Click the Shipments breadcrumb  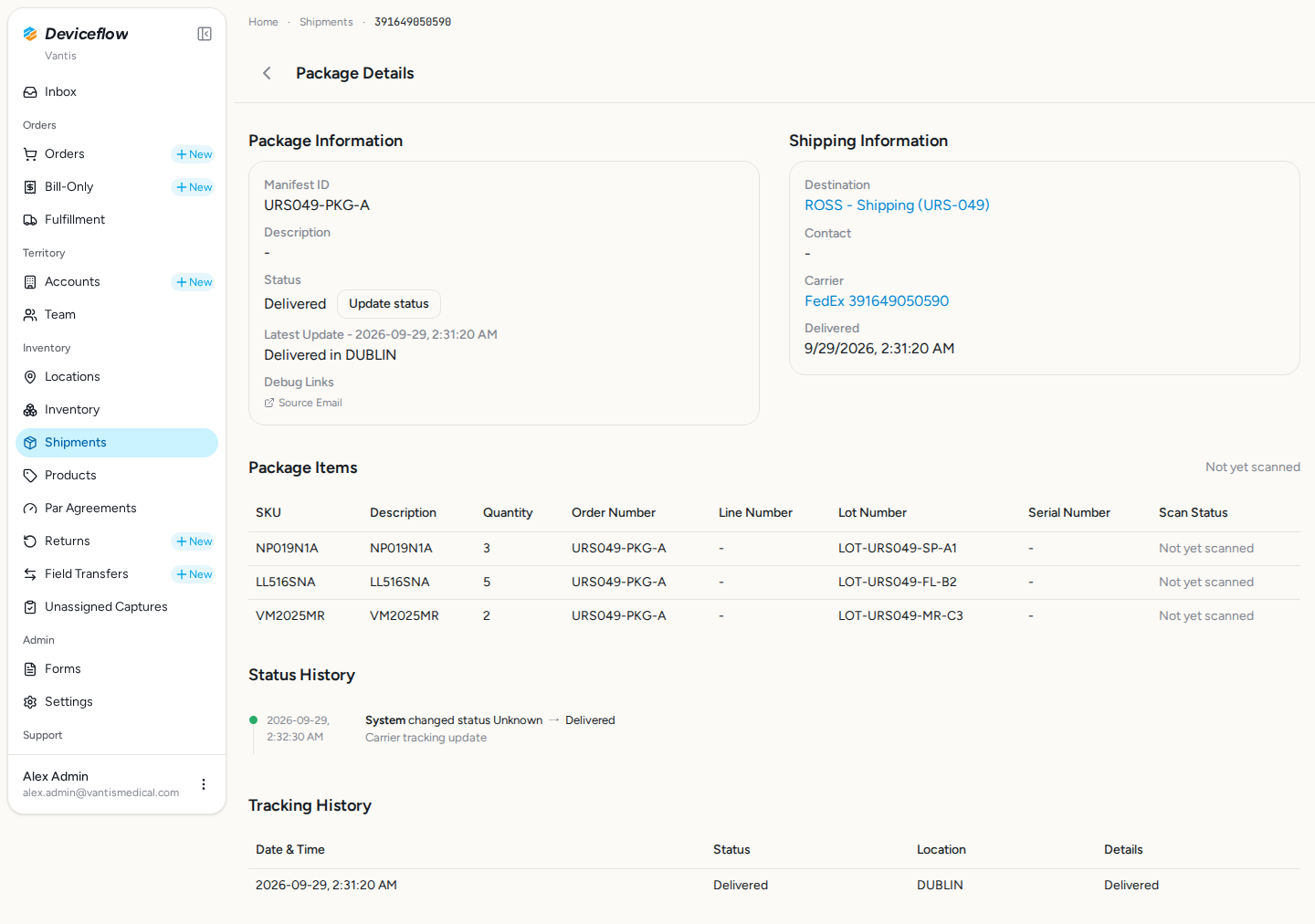(326, 22)
